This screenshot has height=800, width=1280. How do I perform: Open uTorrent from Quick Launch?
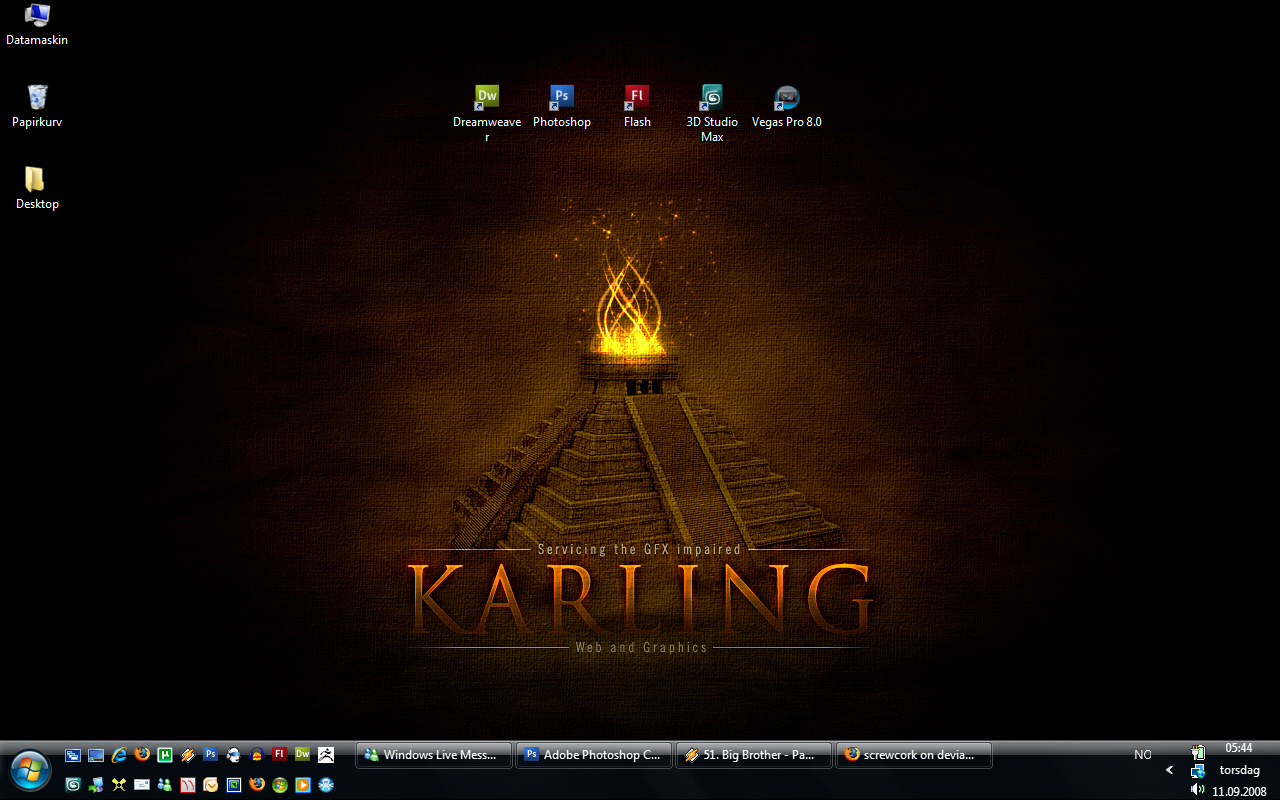[165, 755]
